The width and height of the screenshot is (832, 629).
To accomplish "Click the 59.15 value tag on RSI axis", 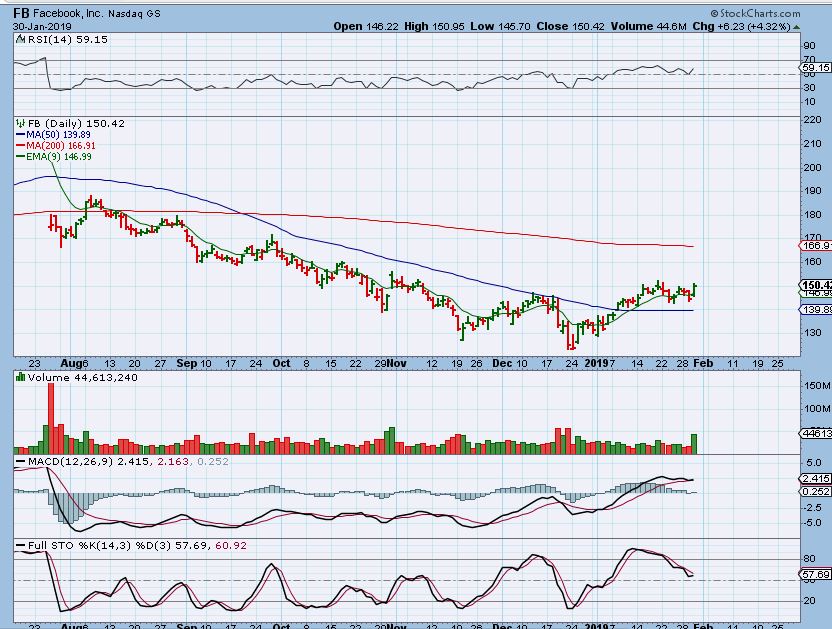I will (x=816, y=67).
